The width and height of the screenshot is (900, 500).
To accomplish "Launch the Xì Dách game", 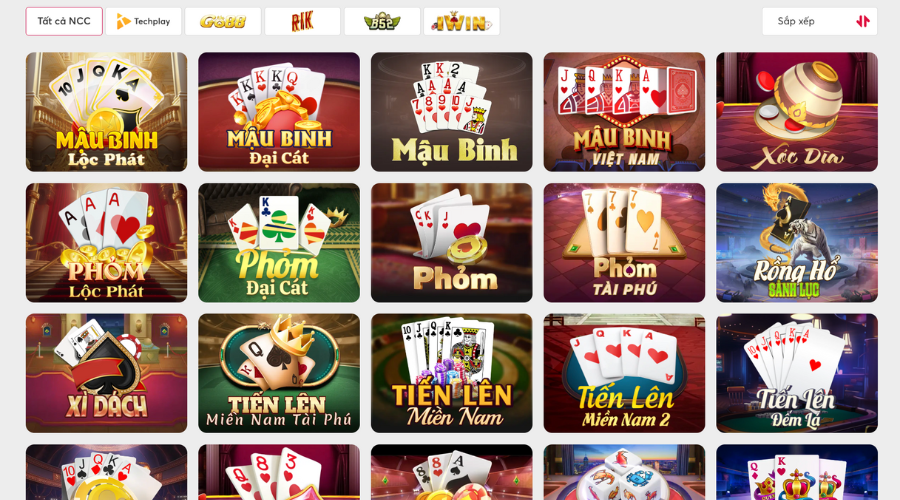I will [107, 373].
